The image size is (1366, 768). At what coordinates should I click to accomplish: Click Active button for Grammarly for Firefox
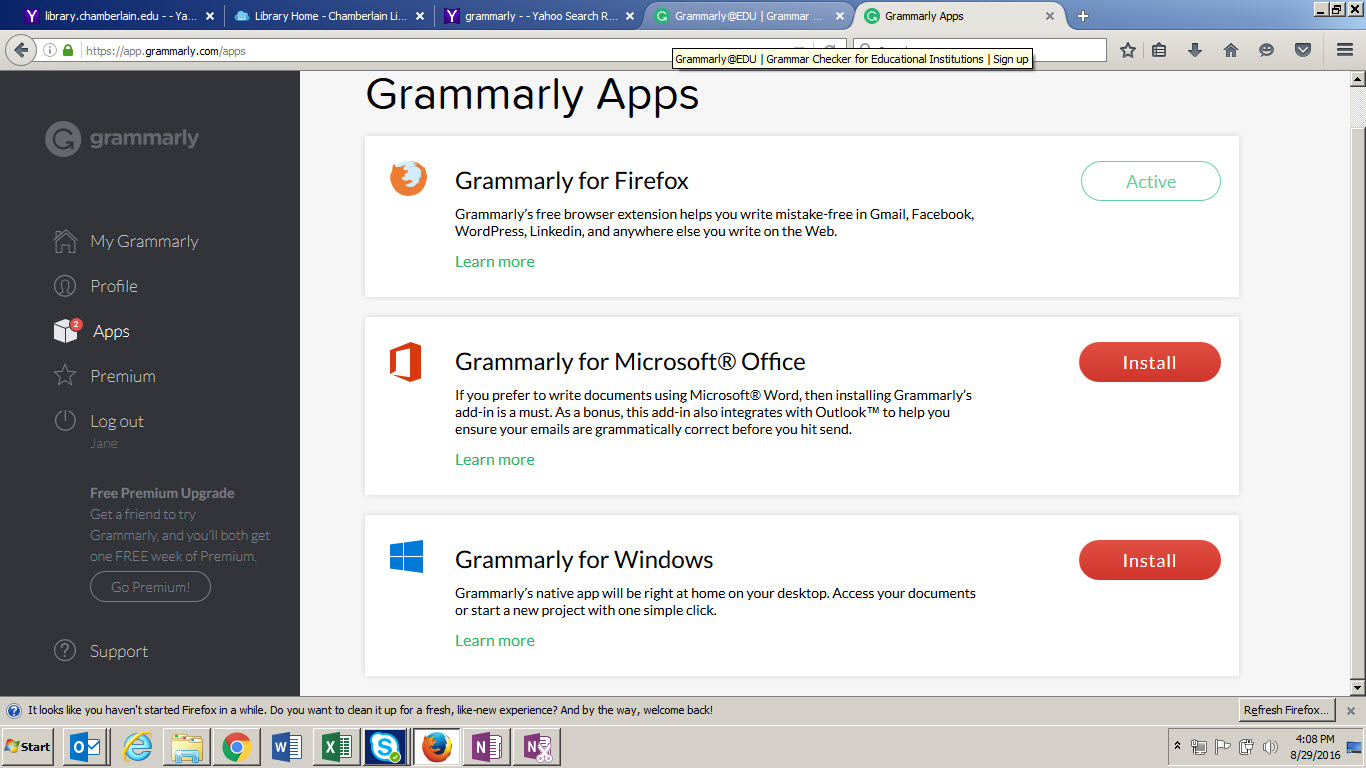click(1150, 181)
